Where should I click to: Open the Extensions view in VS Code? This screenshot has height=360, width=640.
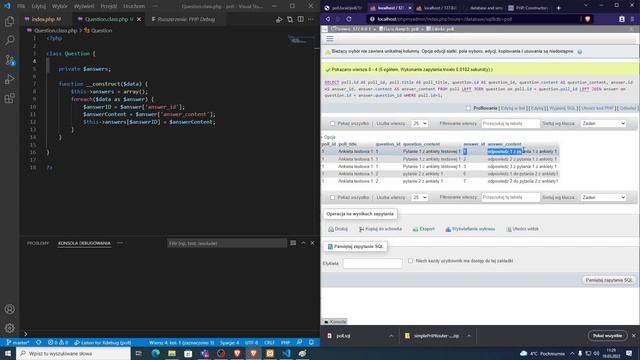click(9, 98)
